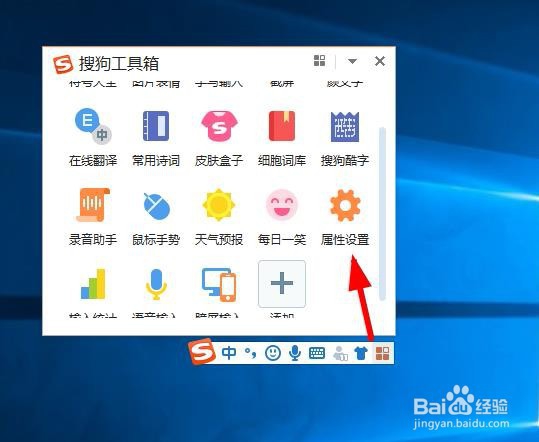Screen dimensions: 539x442
Task: Select the 天气预报 label text
Action: (x=219, y=240)
